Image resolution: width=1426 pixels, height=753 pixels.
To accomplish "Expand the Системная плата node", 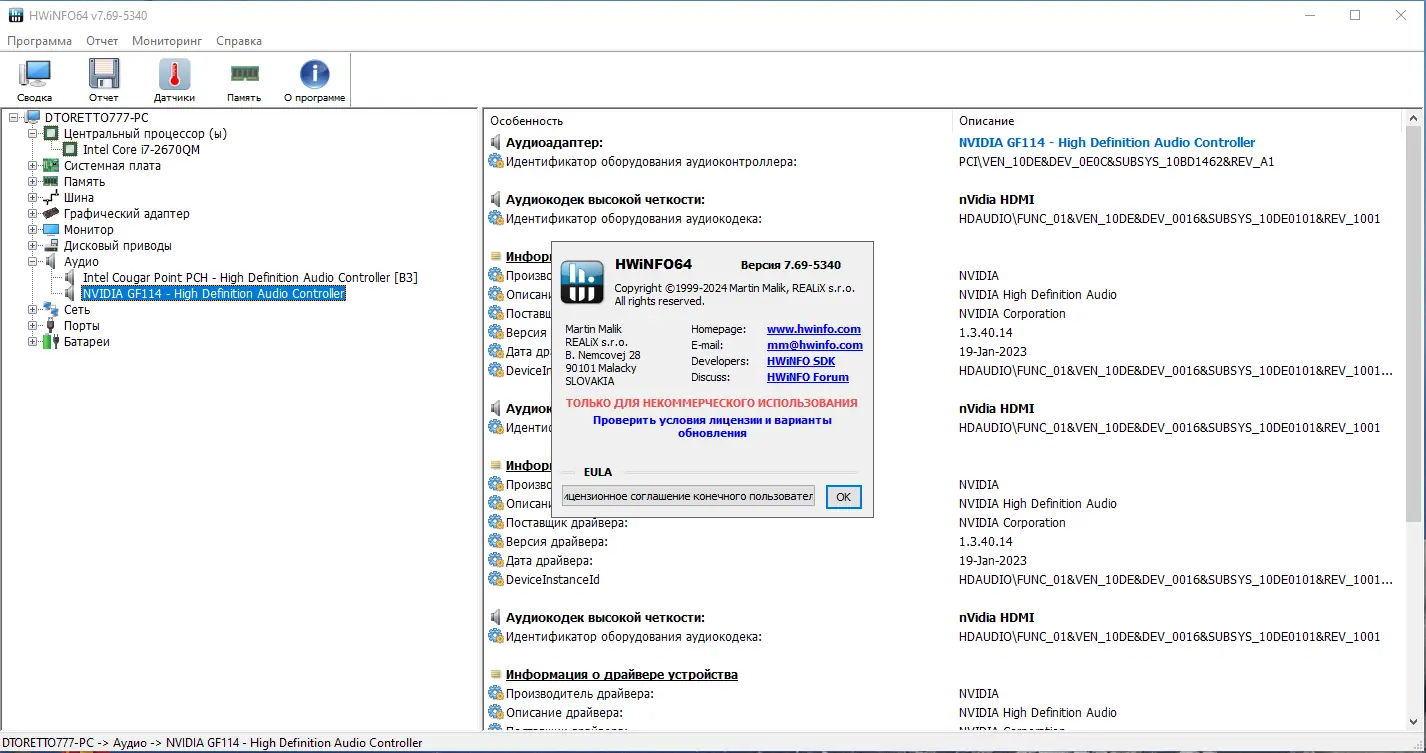I will click(33, 166).
